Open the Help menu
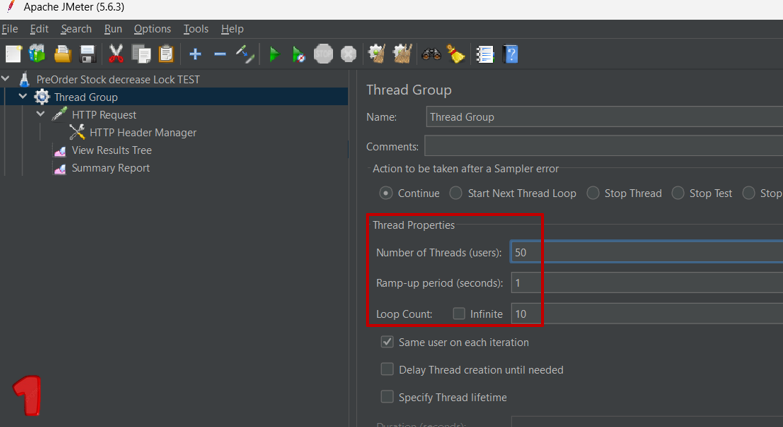 tap(232, 29)
